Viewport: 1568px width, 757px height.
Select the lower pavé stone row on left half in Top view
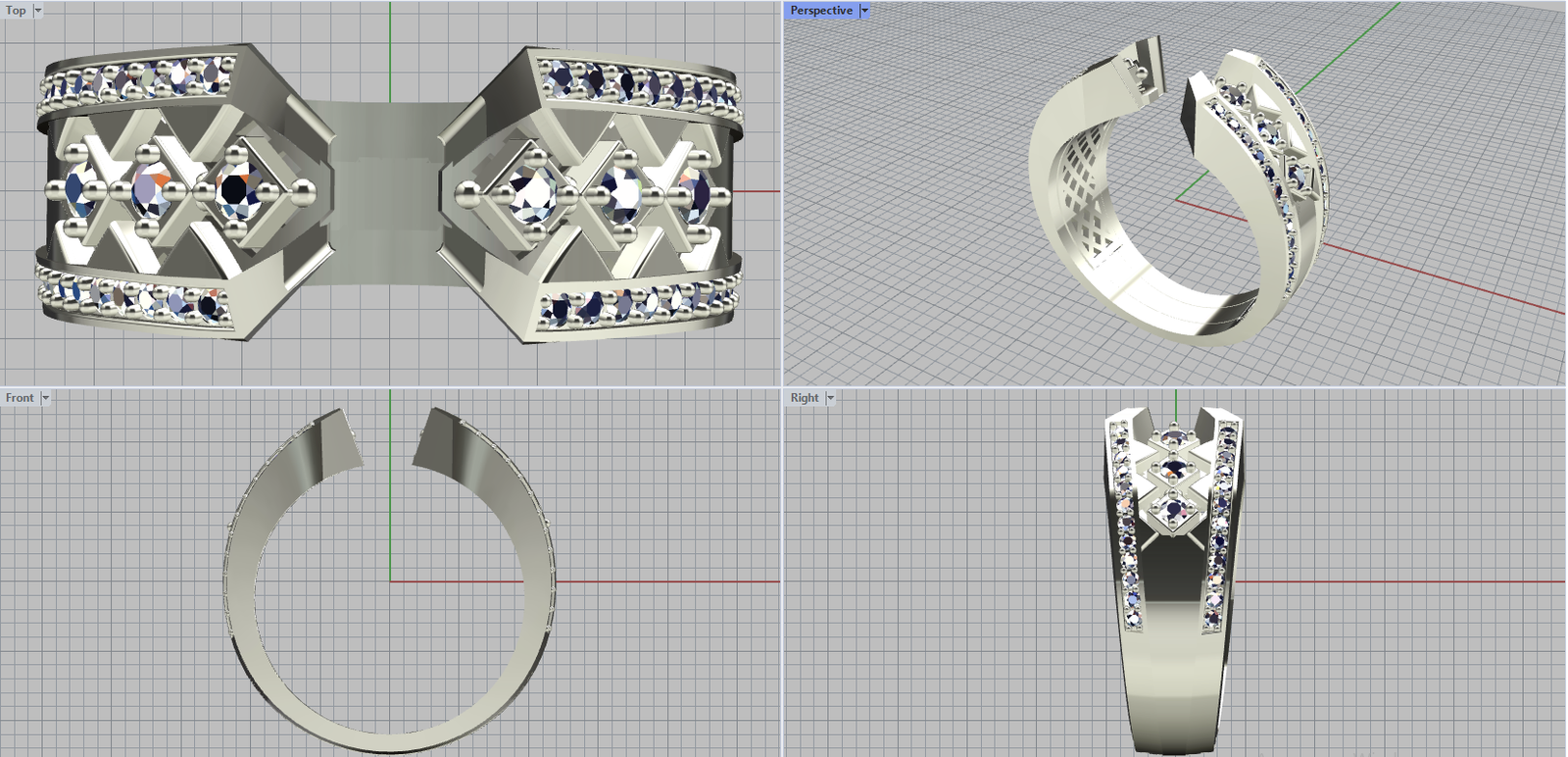click(137, 296)
